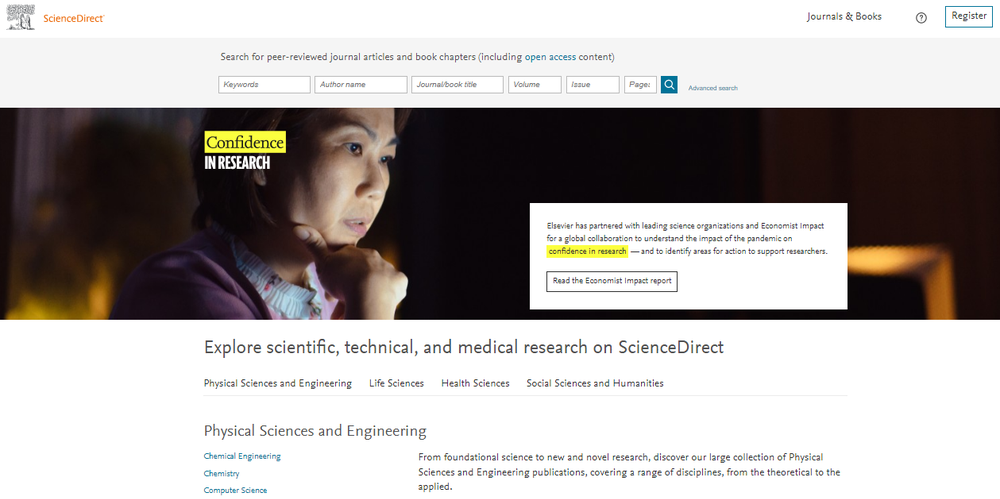Select Social Sciences and Humanities tab

point(595,384)
